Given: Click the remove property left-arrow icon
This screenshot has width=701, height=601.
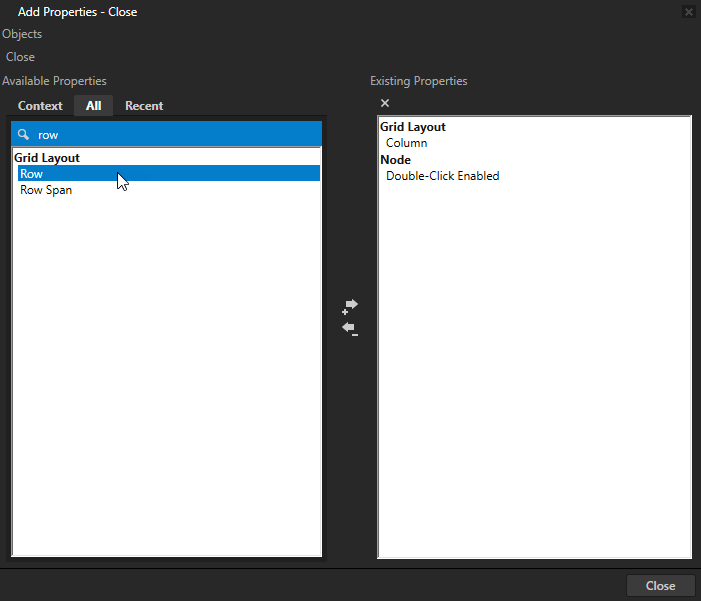Looking at the screenshot, I should (x=350, y=328).
